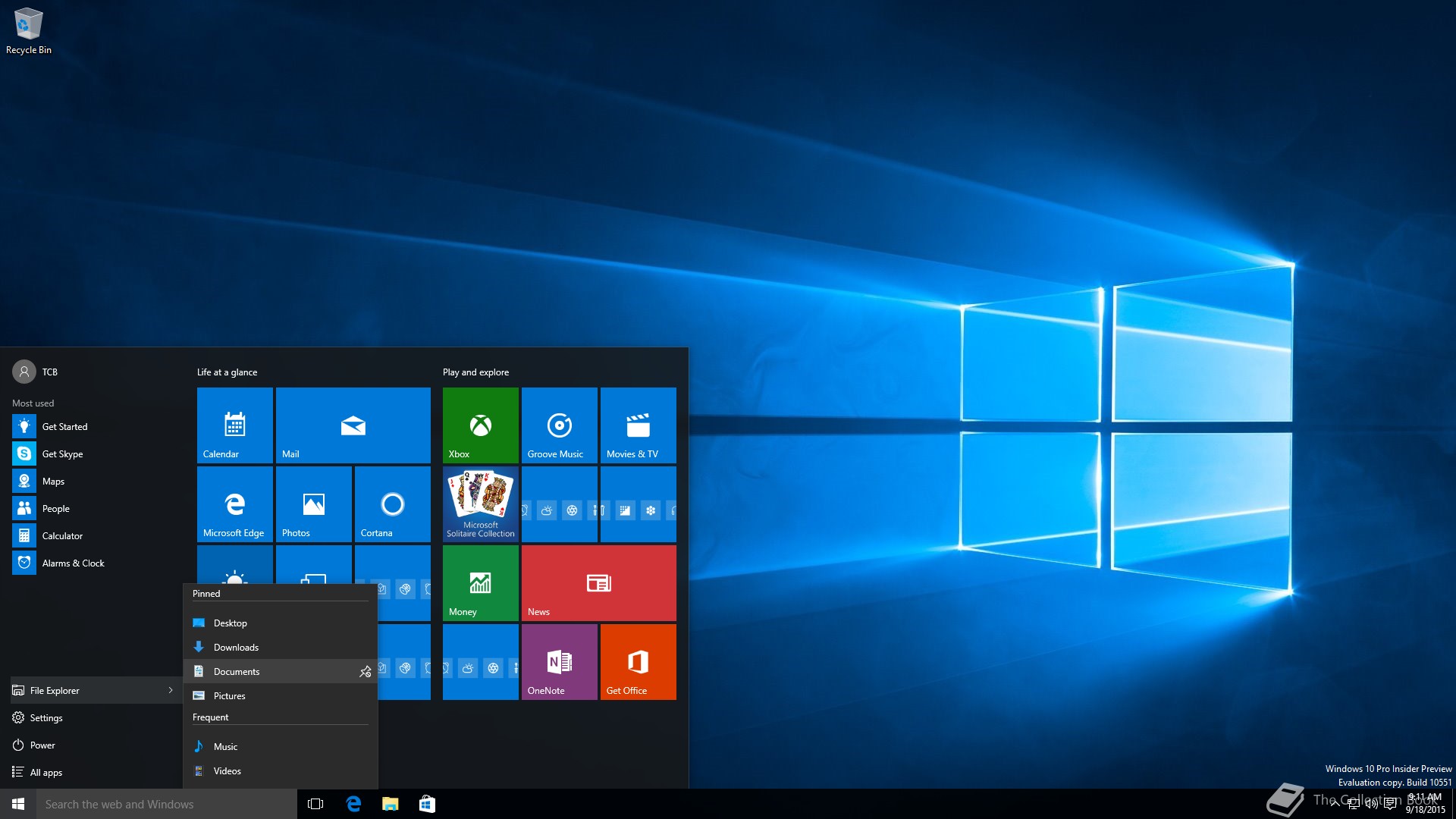
Task: Unpin Documents using the pin icon
Action: (x=365, y=671)
